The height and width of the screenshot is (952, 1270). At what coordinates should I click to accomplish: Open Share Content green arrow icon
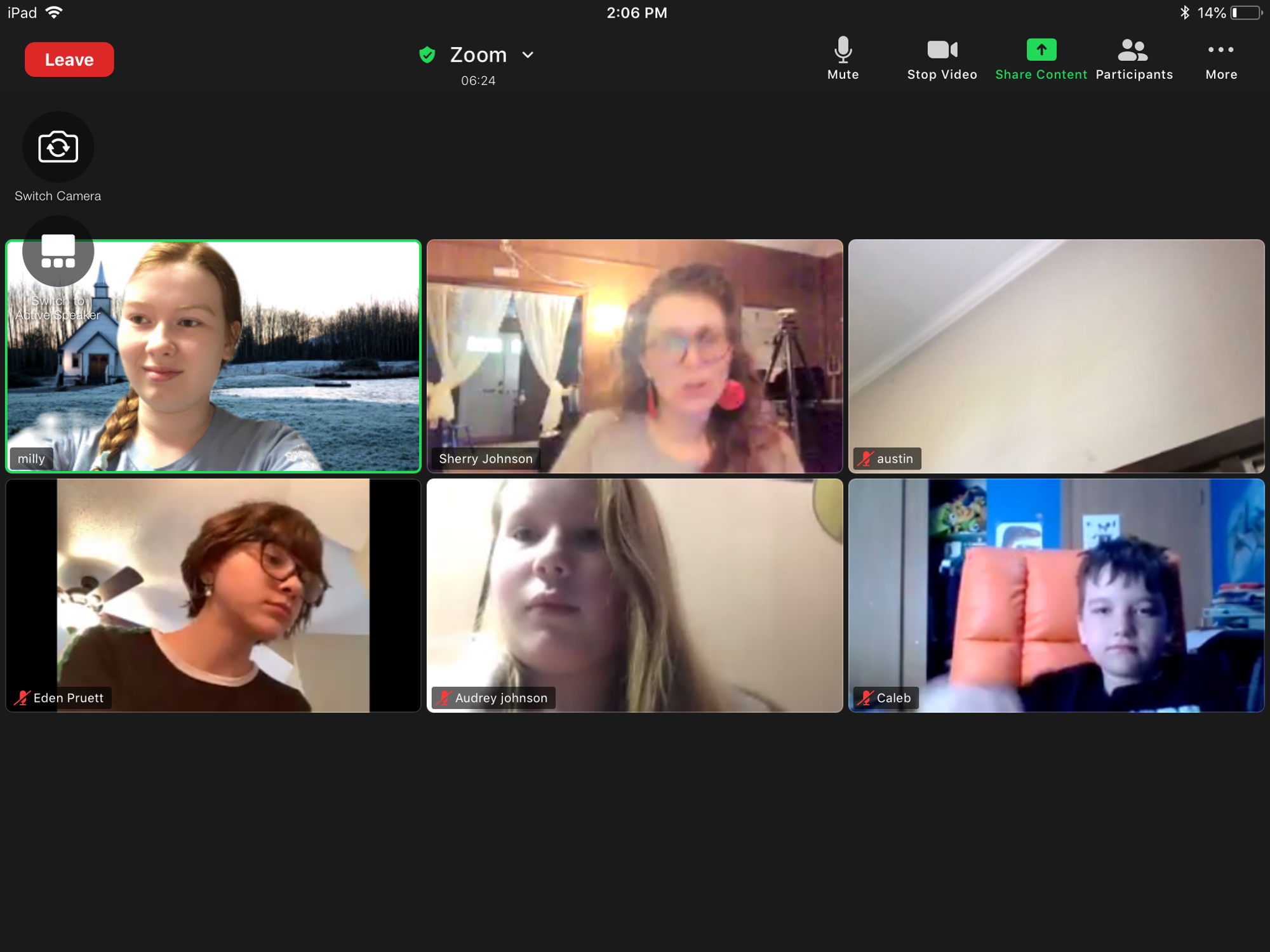[x=1041, y=50]
